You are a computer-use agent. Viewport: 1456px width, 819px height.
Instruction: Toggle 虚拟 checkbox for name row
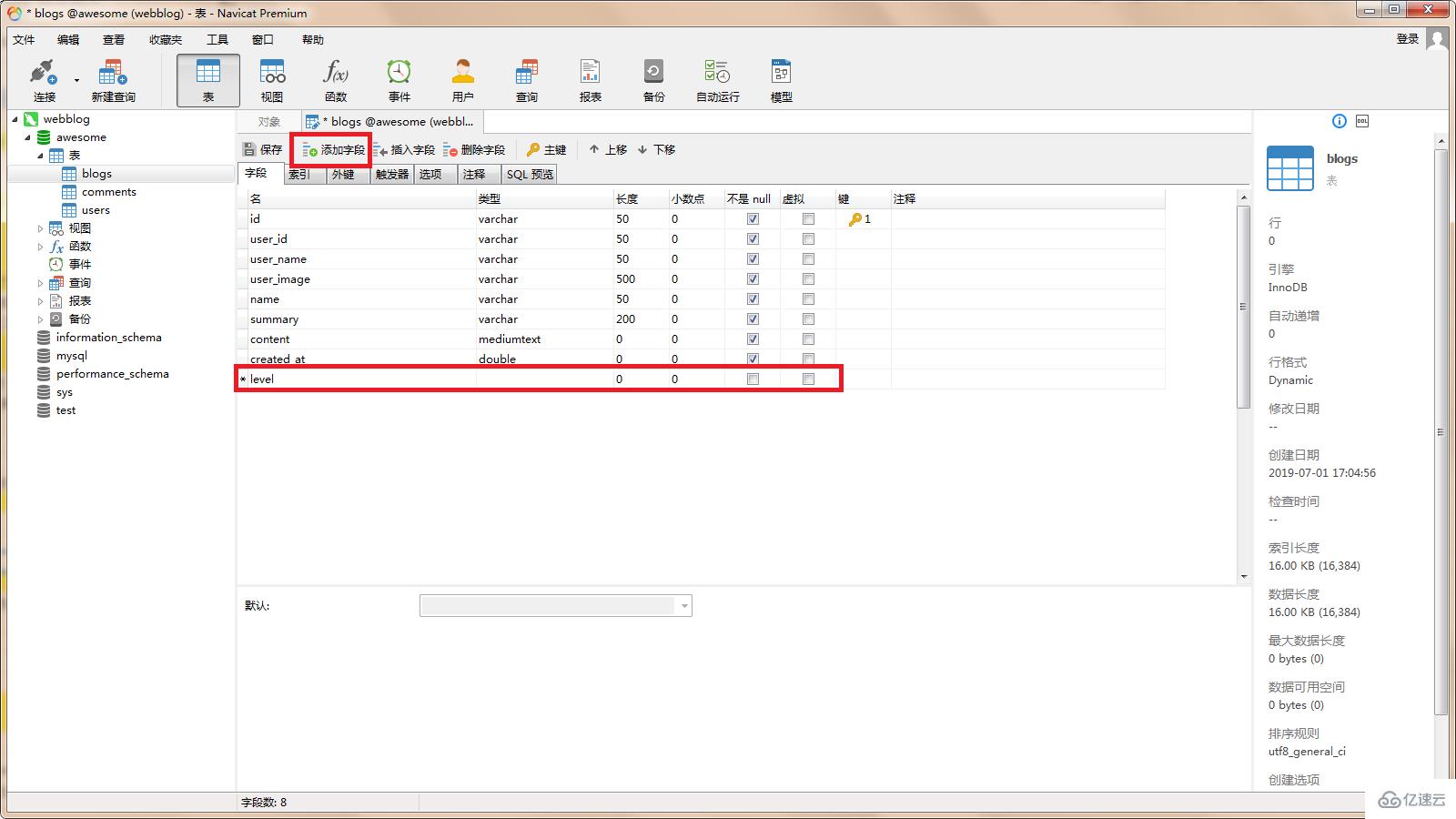[808, 299]
